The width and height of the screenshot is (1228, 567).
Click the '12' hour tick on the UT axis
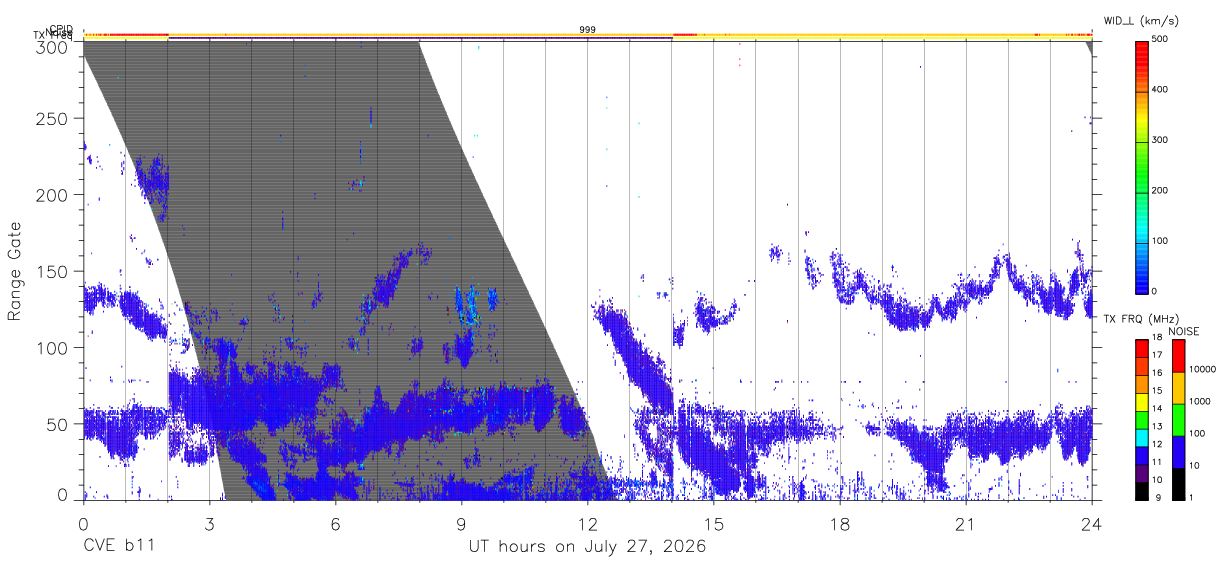tap(587, 524)
